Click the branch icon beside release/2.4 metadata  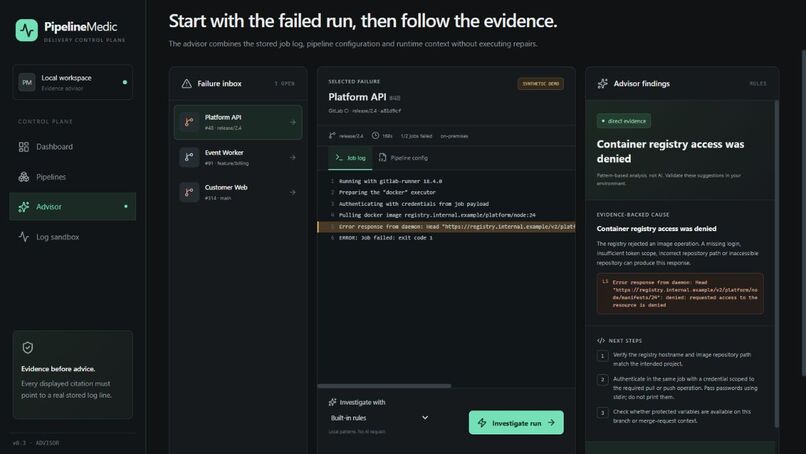pyautogui.click(x=332, y=136)
